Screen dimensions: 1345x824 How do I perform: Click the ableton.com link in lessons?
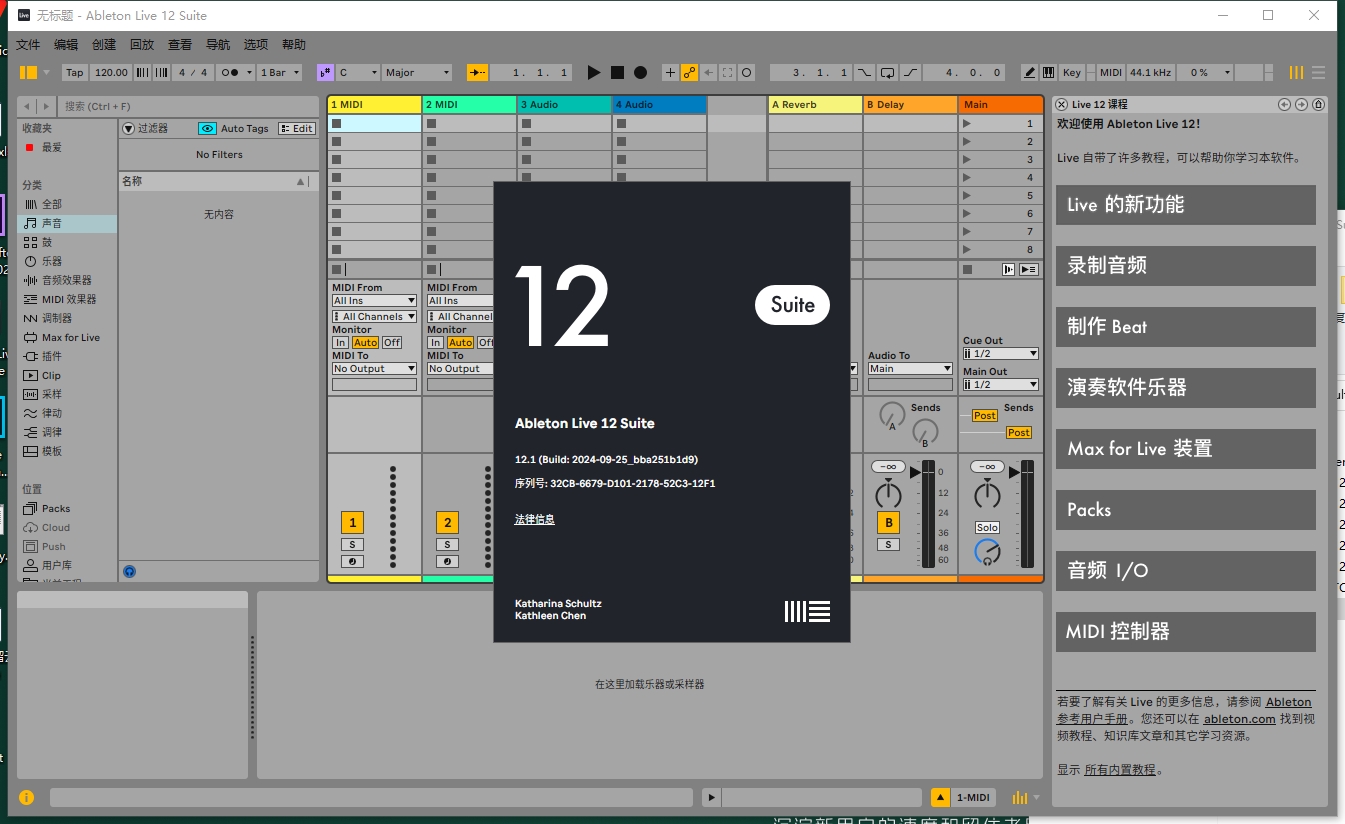1239,719
